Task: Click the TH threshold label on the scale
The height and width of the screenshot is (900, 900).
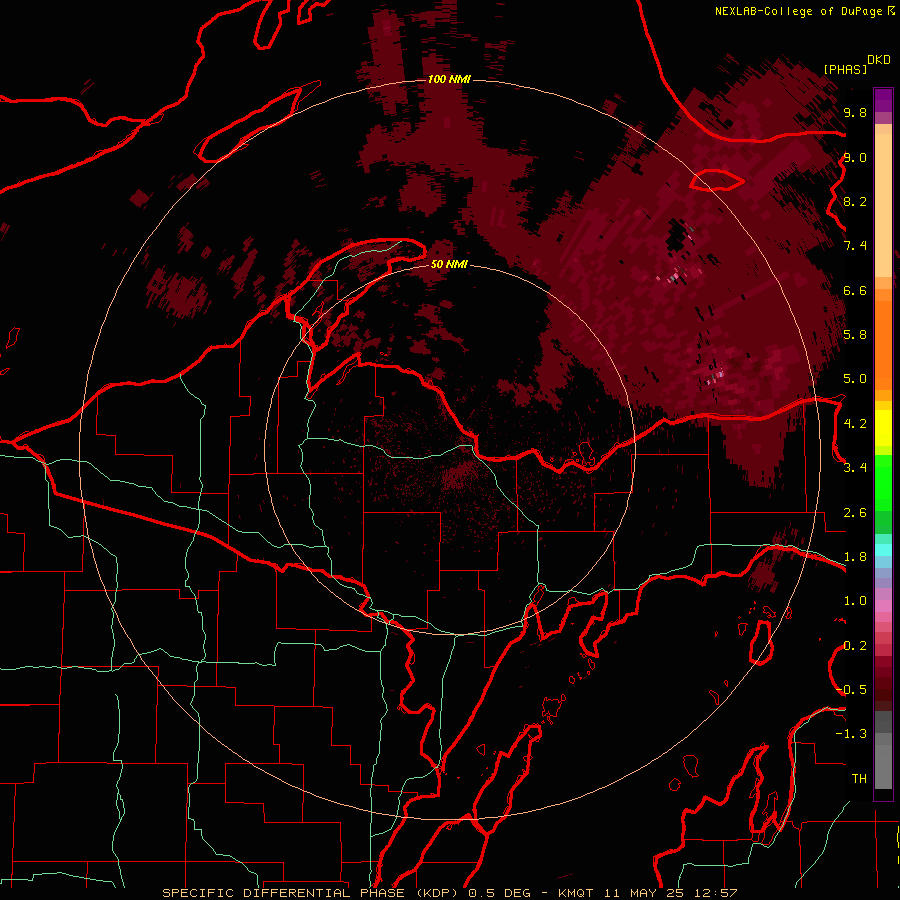Action: tap(859, 779)
